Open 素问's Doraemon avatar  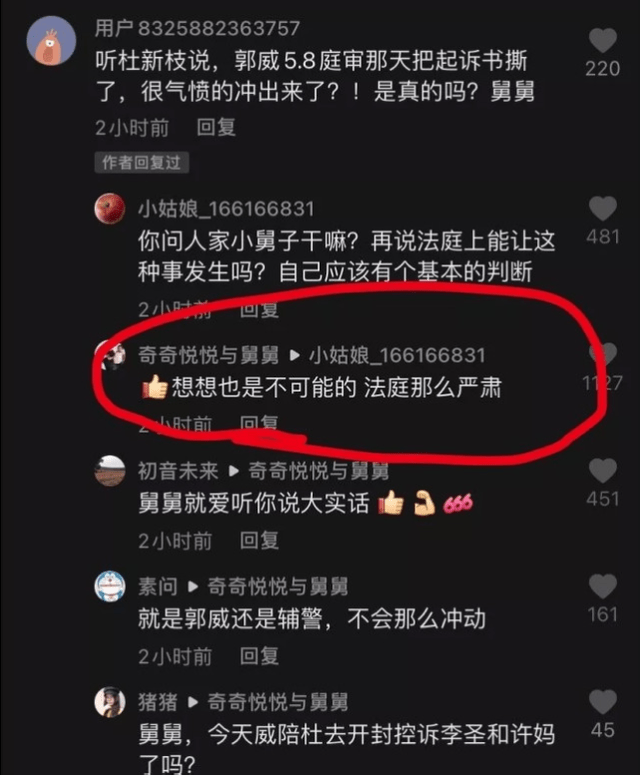[x=110, y=586]
